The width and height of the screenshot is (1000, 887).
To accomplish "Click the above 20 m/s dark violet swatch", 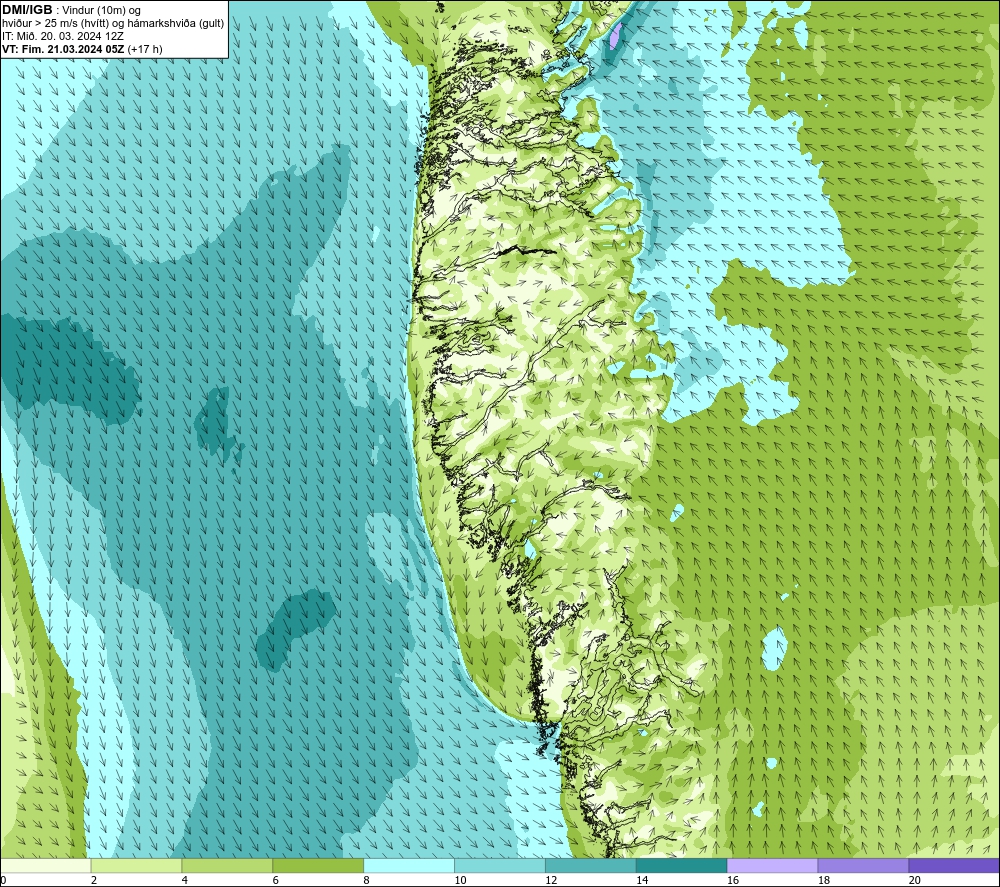I will [954, 865].
